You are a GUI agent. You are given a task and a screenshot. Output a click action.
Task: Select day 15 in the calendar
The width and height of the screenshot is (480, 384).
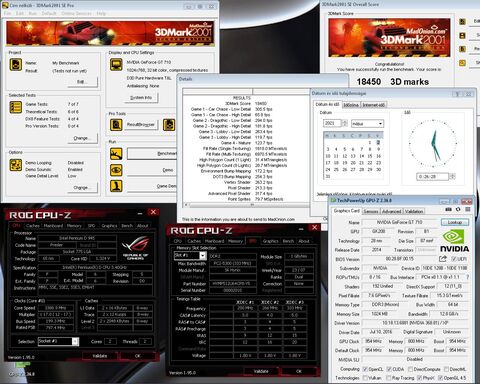tap(370, 156)
